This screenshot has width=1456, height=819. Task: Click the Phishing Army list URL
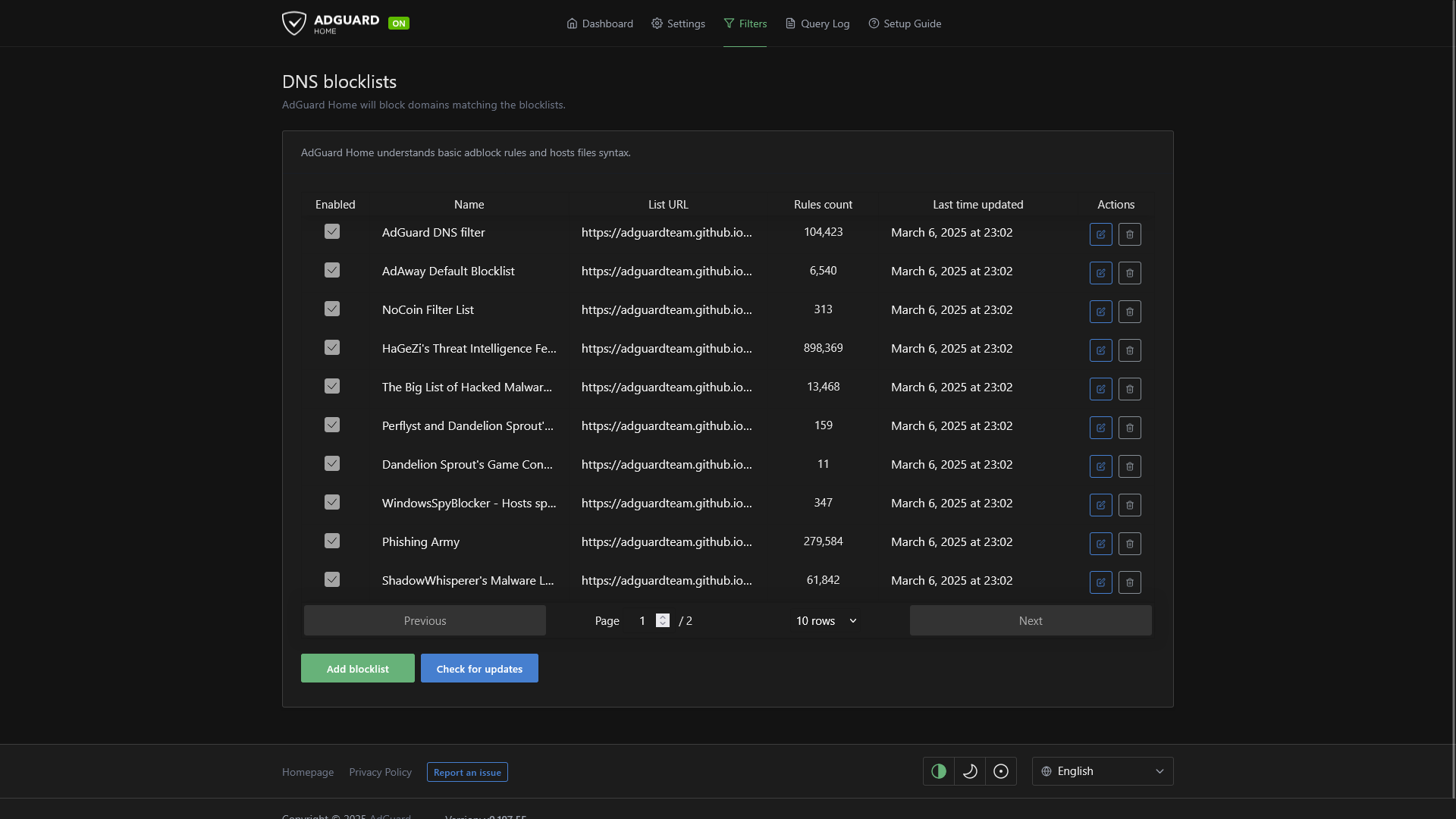point(667,541)
